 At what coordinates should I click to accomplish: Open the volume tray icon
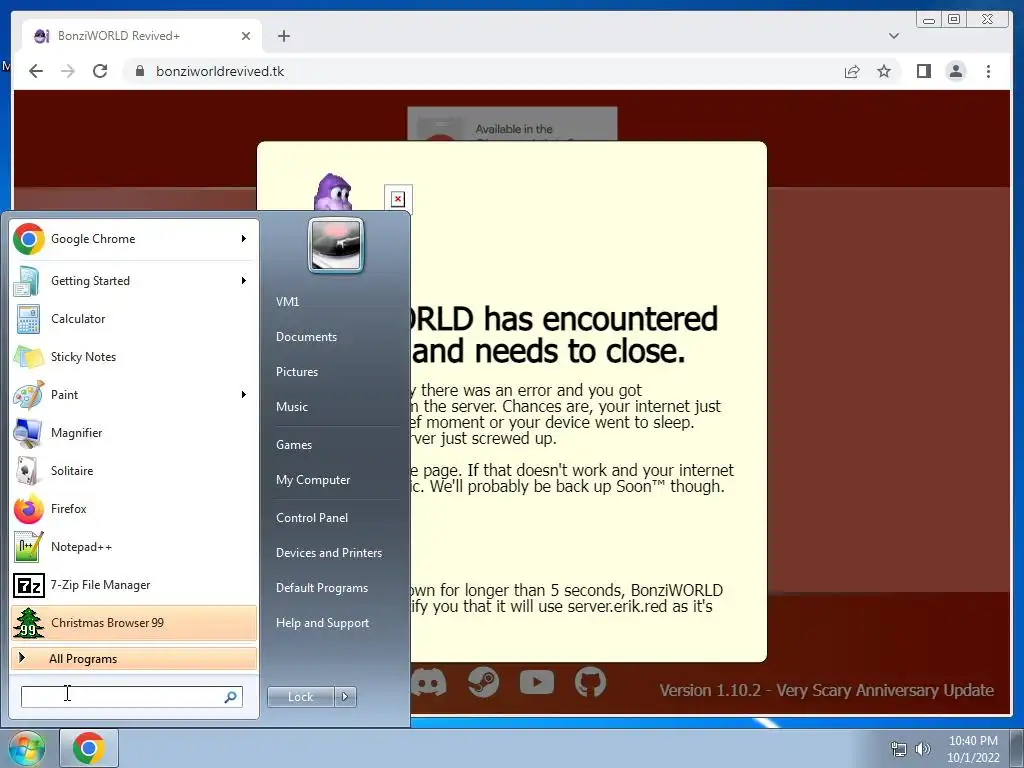pos(922,749)
